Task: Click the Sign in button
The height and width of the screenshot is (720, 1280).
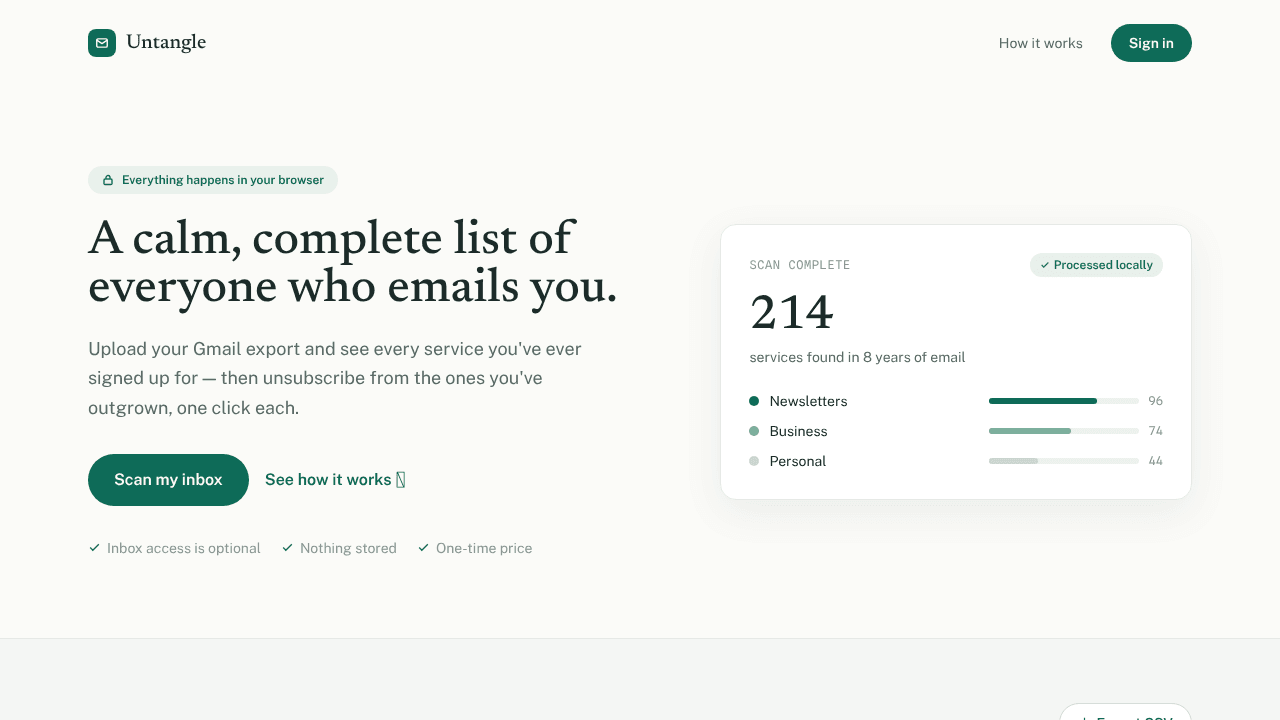Action: [1151, 43]
